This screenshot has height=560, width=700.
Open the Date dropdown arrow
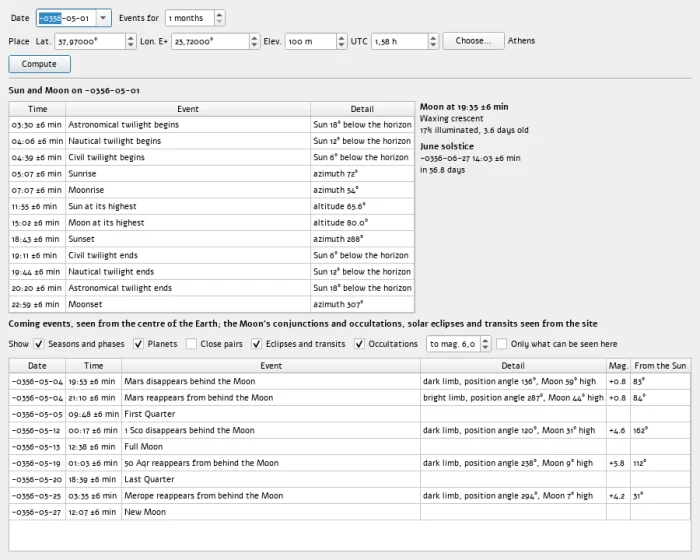(x=103, y=18)
